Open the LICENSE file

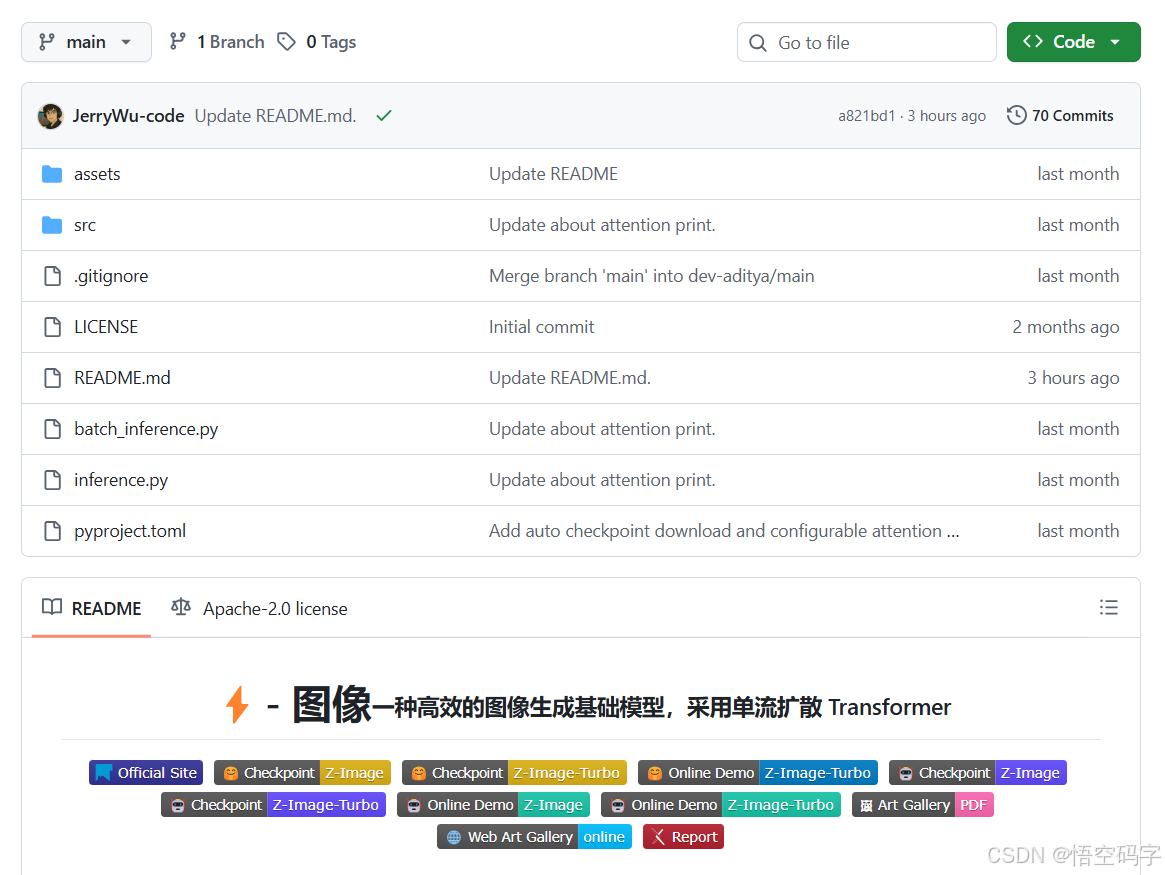(x=106, y=327)
